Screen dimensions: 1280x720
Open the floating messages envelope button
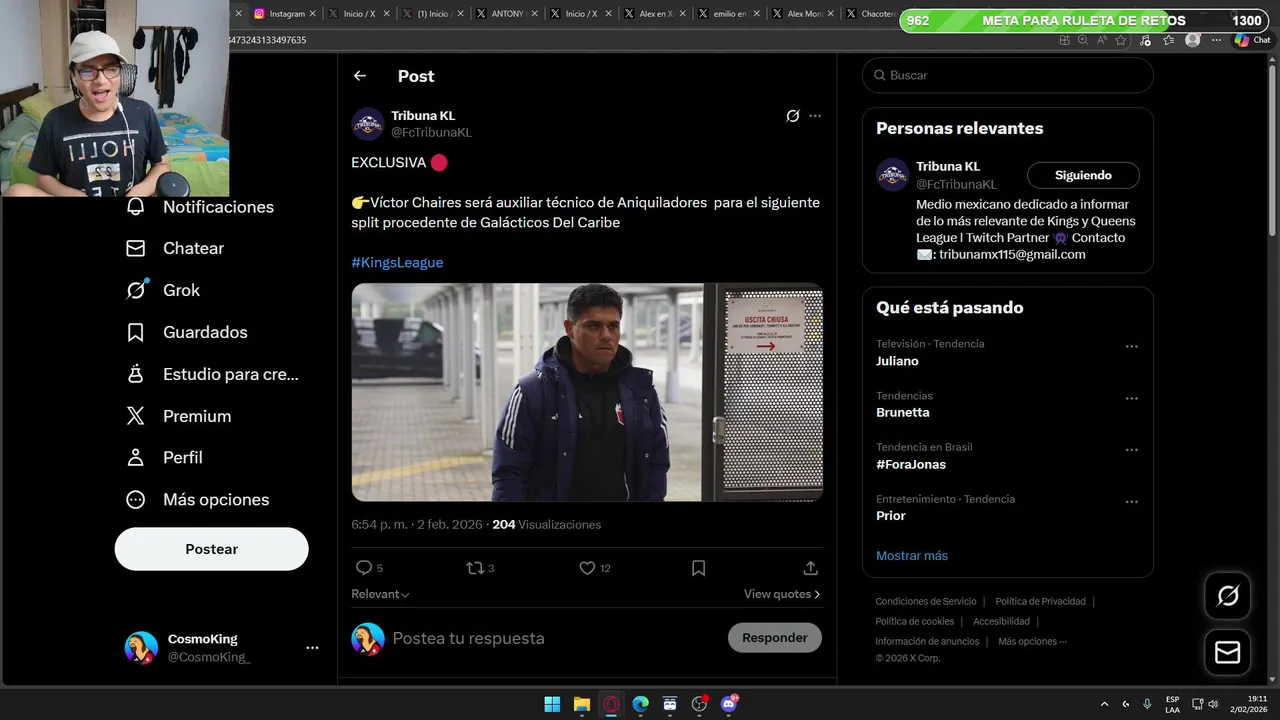coord(1228,653)
